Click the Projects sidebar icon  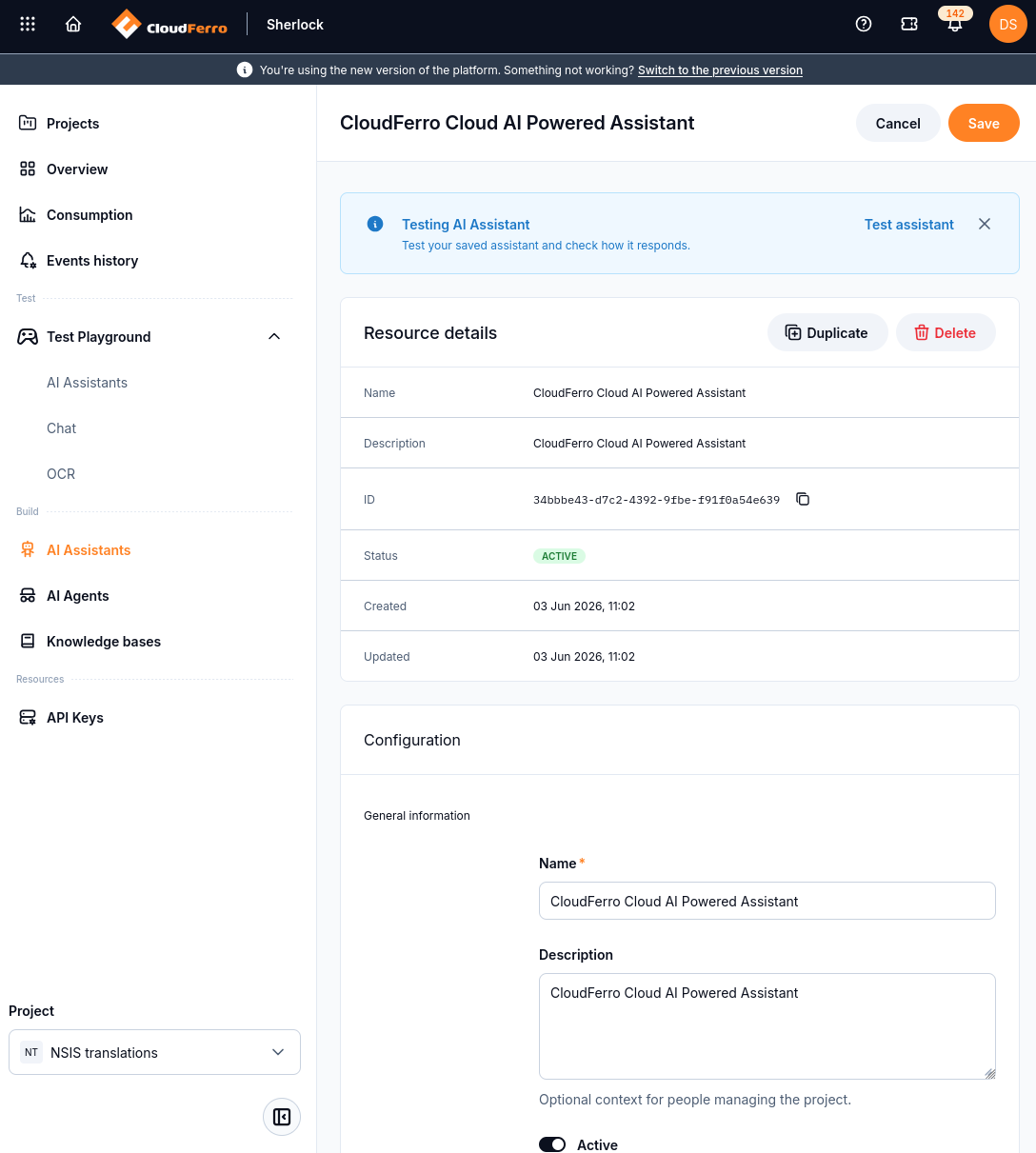28,123
